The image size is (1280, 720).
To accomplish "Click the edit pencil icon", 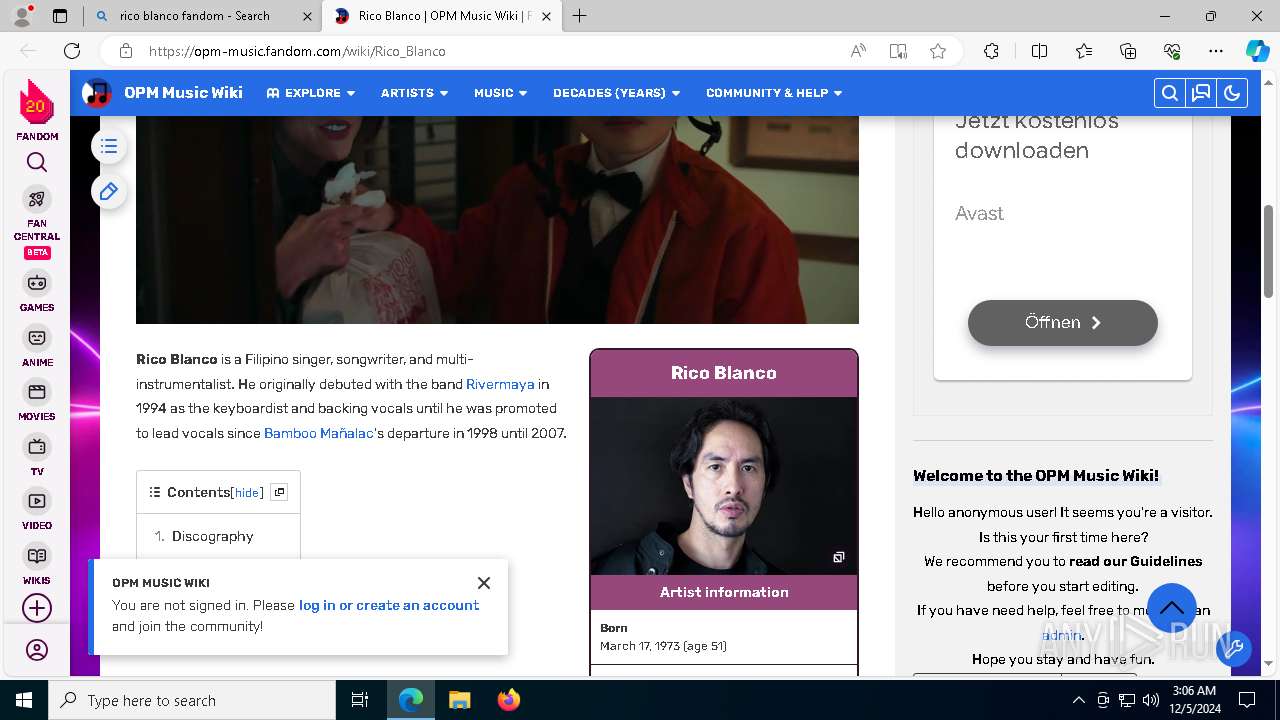I will (109, 191).
